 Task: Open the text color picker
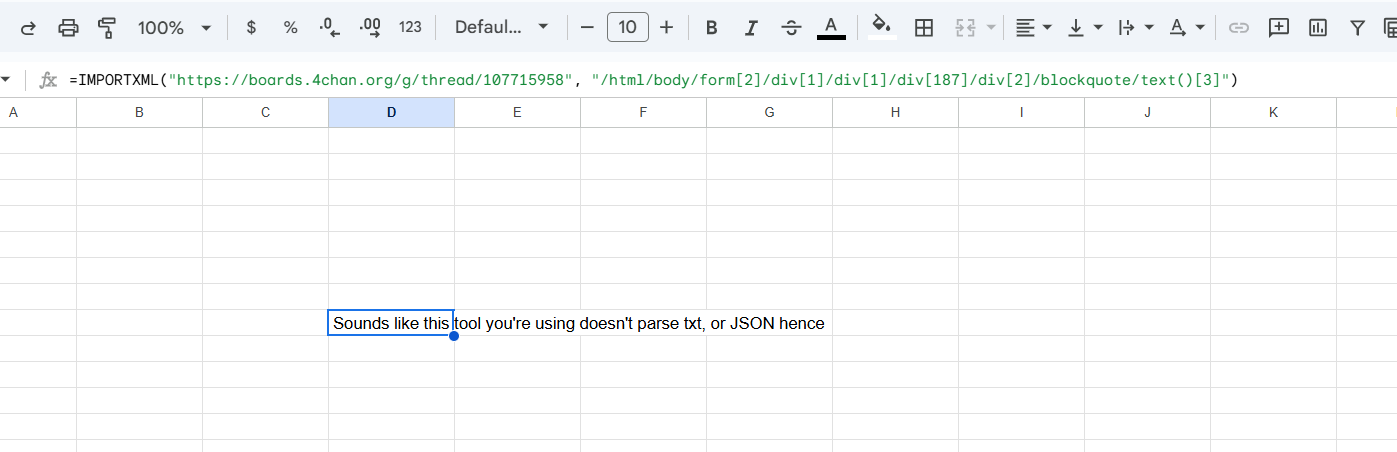pyautogui.click(x=831, y=27)
